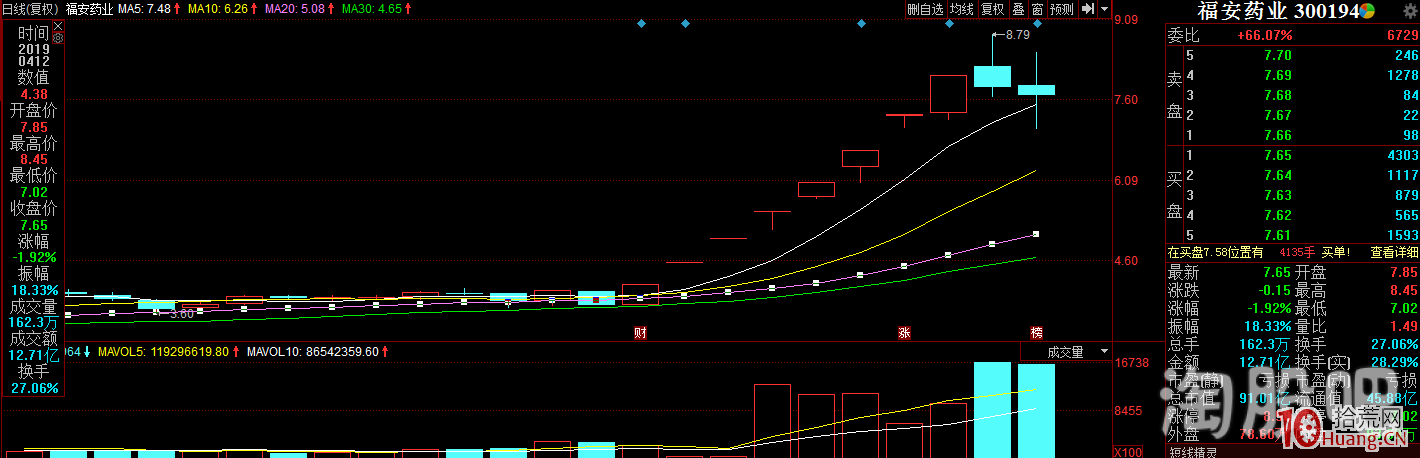Viewport: 1420px width, 458px height.
Task: Click the cyan candle with 8.79 high
Action: pos(992,76)
